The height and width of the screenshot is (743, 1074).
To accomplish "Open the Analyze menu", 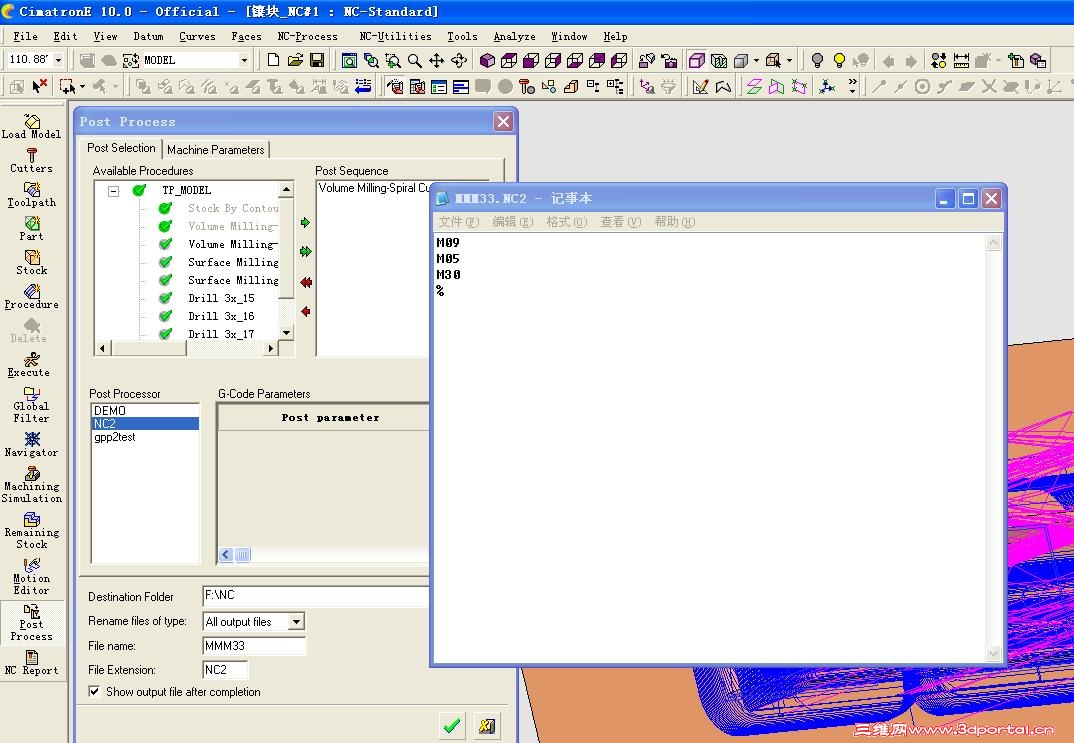I will click(x=514, y=36).
